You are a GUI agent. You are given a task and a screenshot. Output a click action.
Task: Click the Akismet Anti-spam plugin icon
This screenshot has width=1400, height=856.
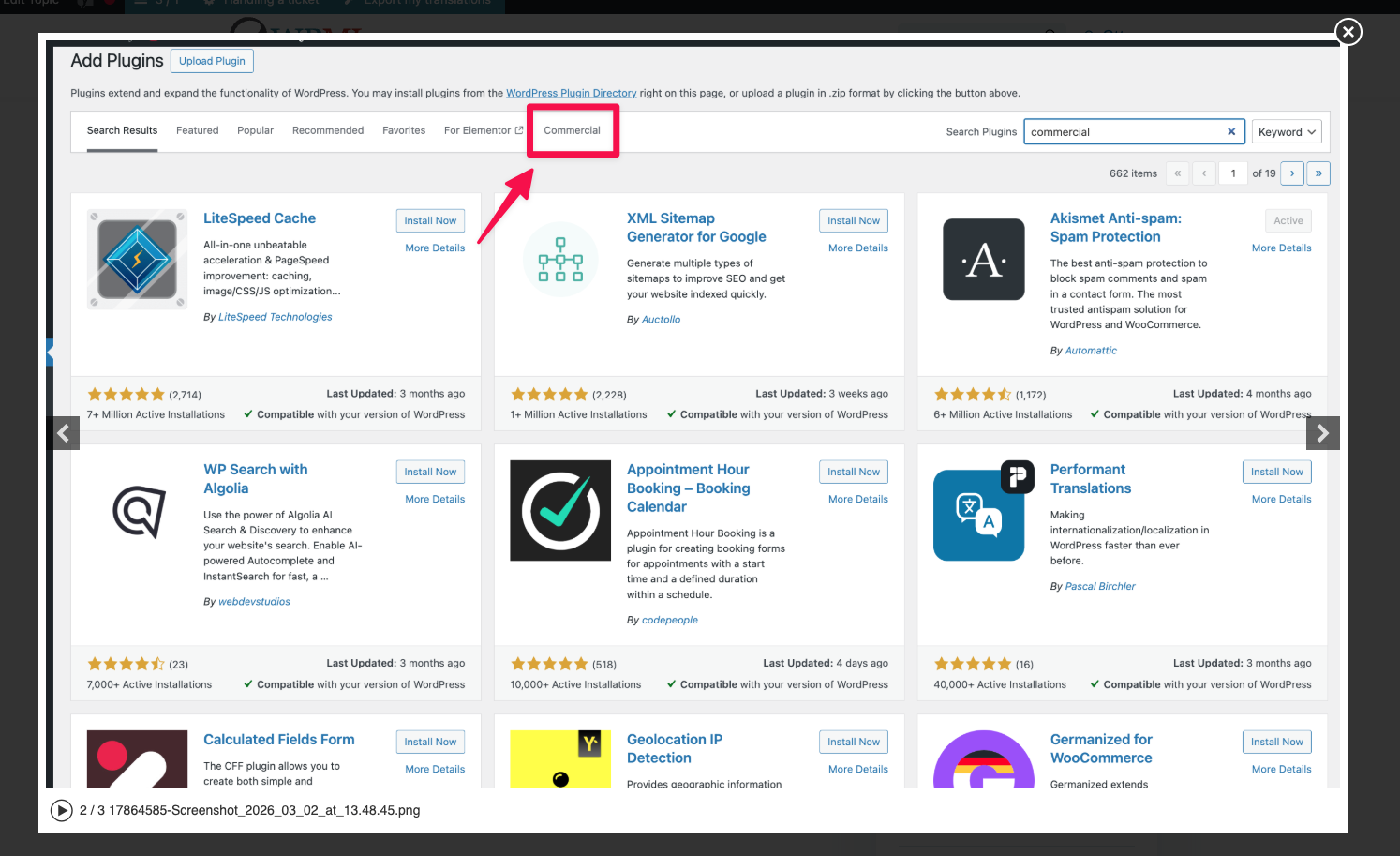(983, 260)
